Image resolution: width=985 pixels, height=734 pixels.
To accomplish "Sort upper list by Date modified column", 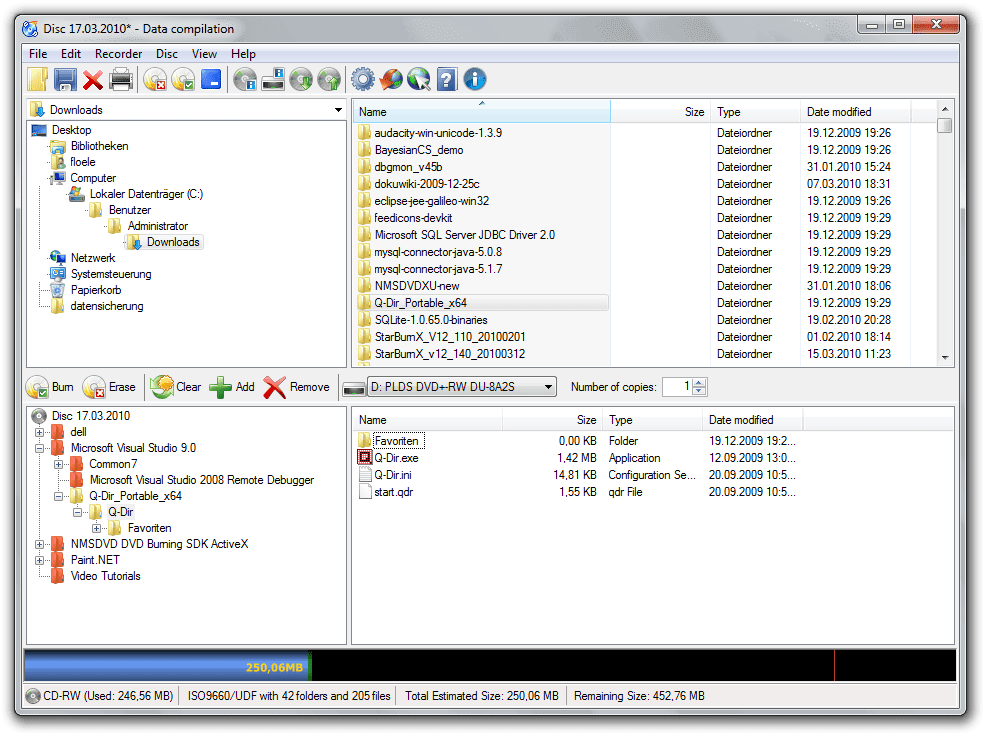I will click(856, 112).
